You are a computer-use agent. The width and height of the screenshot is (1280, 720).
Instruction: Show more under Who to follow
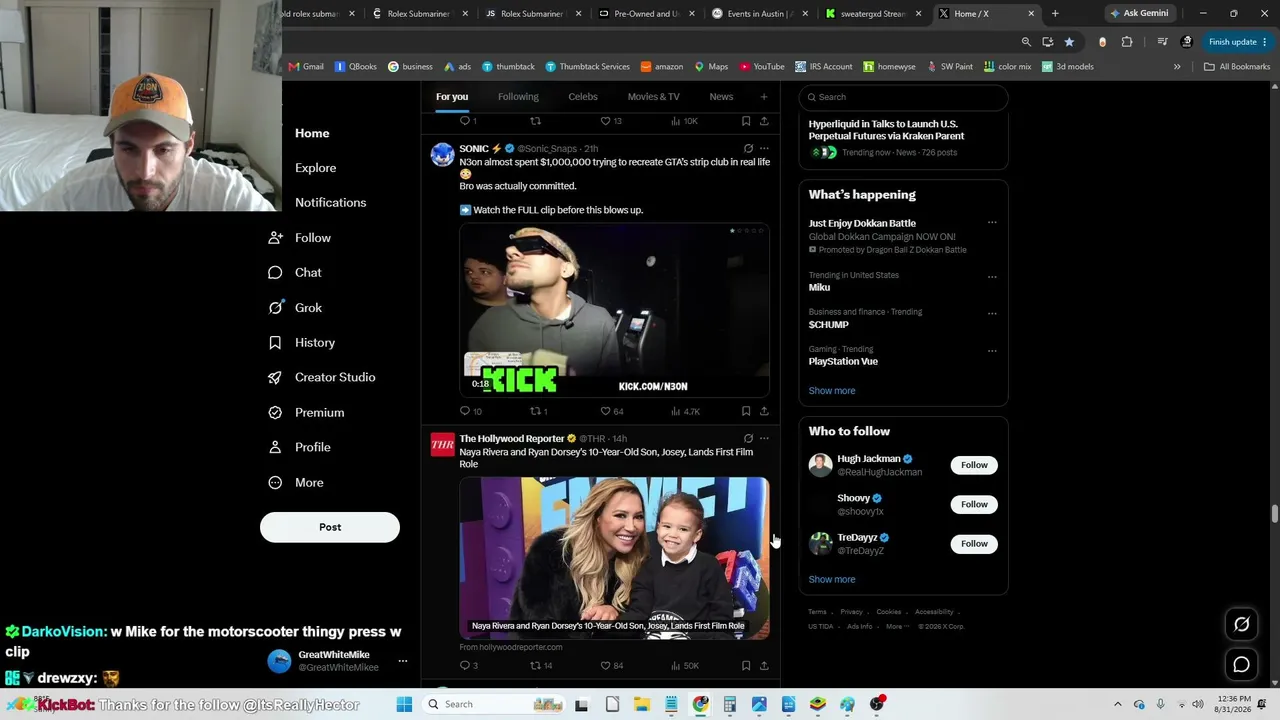click(x=832, y=580)
